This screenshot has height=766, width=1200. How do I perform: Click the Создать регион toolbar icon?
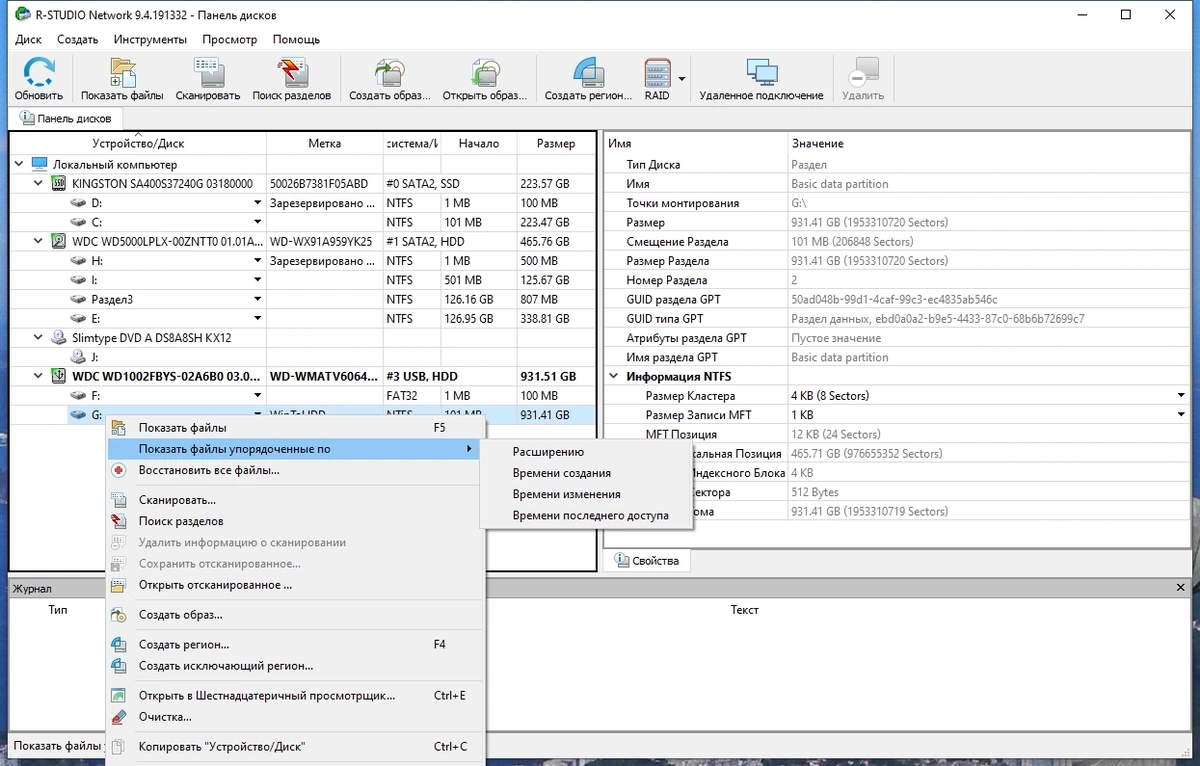(x=588, y=79)
